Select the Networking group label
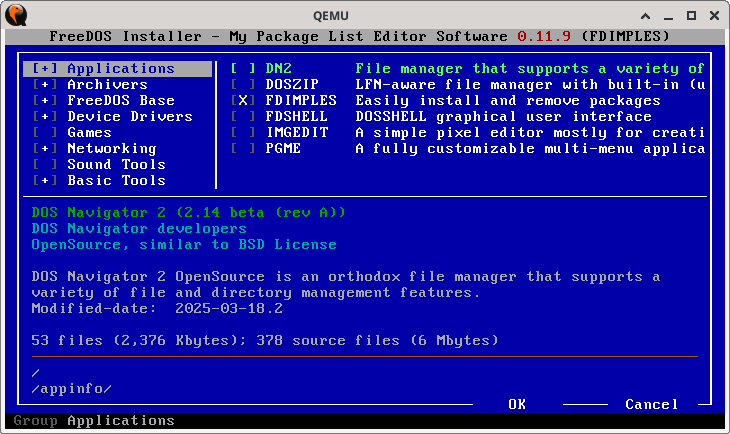The image size is (730, 434). [112, 149]
